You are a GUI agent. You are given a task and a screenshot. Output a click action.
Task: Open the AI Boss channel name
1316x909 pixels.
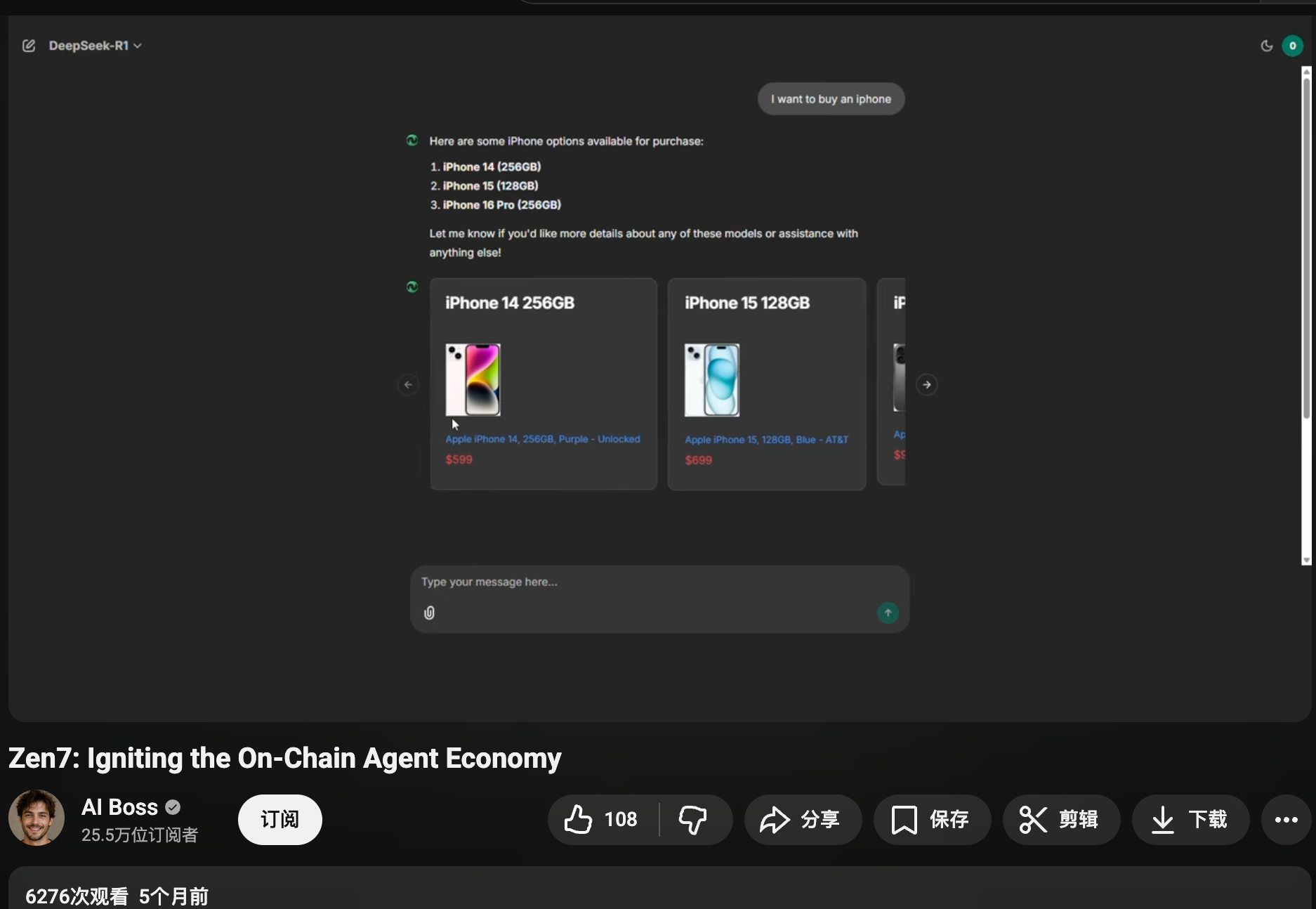(x=119, y=807)
